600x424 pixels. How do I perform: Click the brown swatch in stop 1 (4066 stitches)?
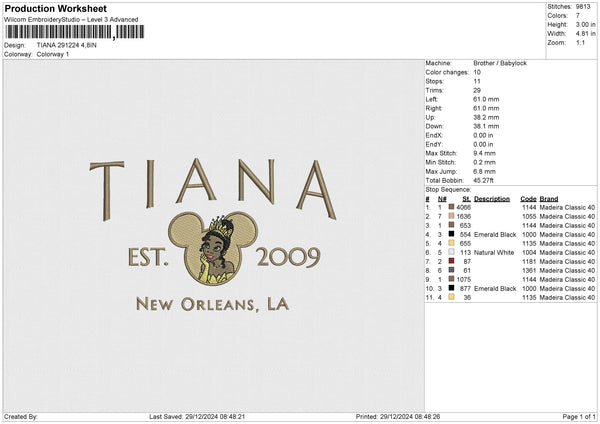(x=452, y=207)
